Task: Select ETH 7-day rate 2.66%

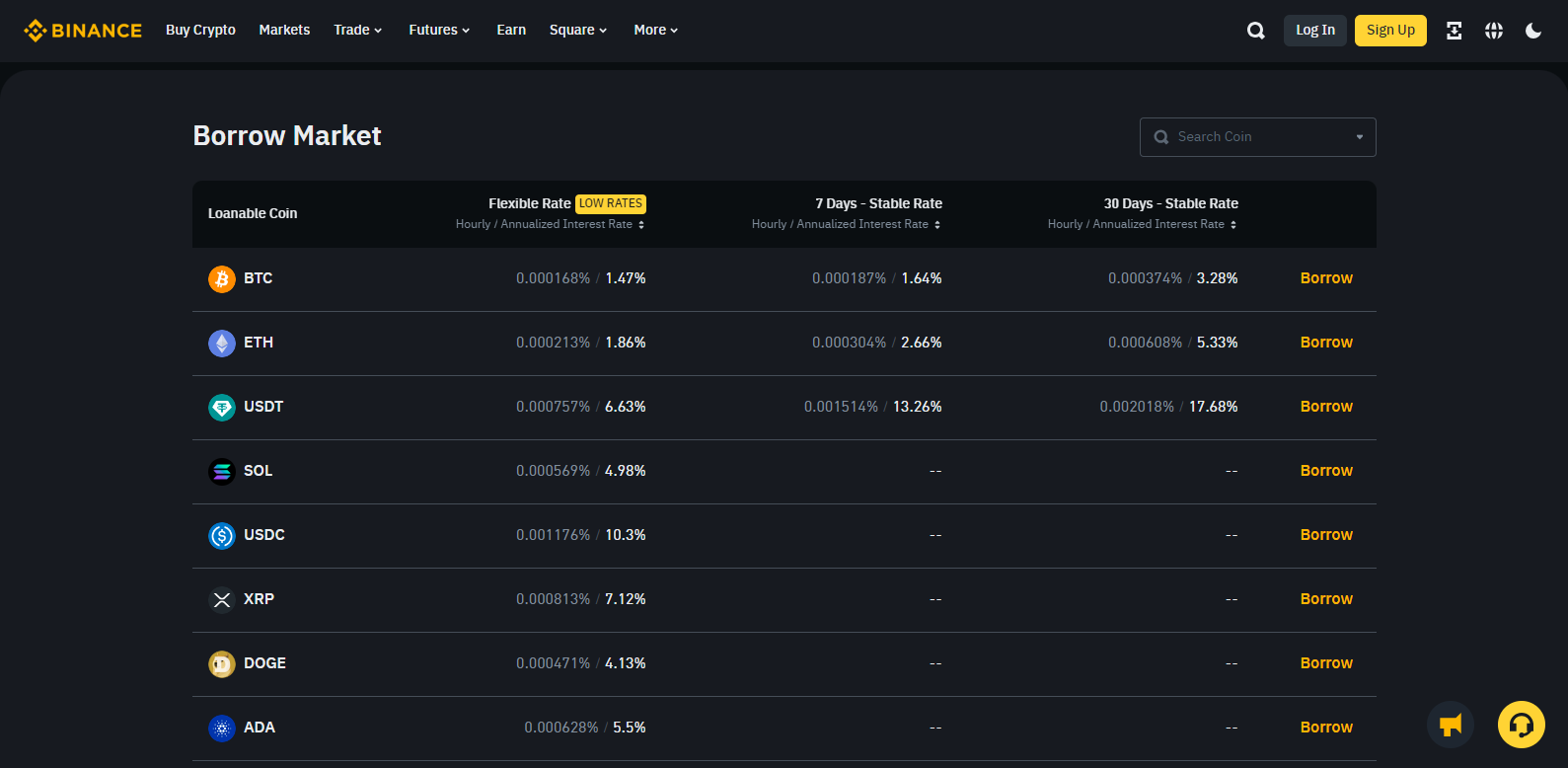Action: coord(922,343)
